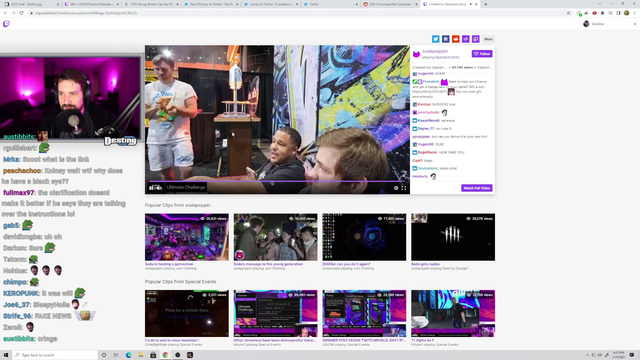The height and width of the screenshot is (360, 640).
Task: Bookmark this page with star icon
Action: (x=568, y=13)
